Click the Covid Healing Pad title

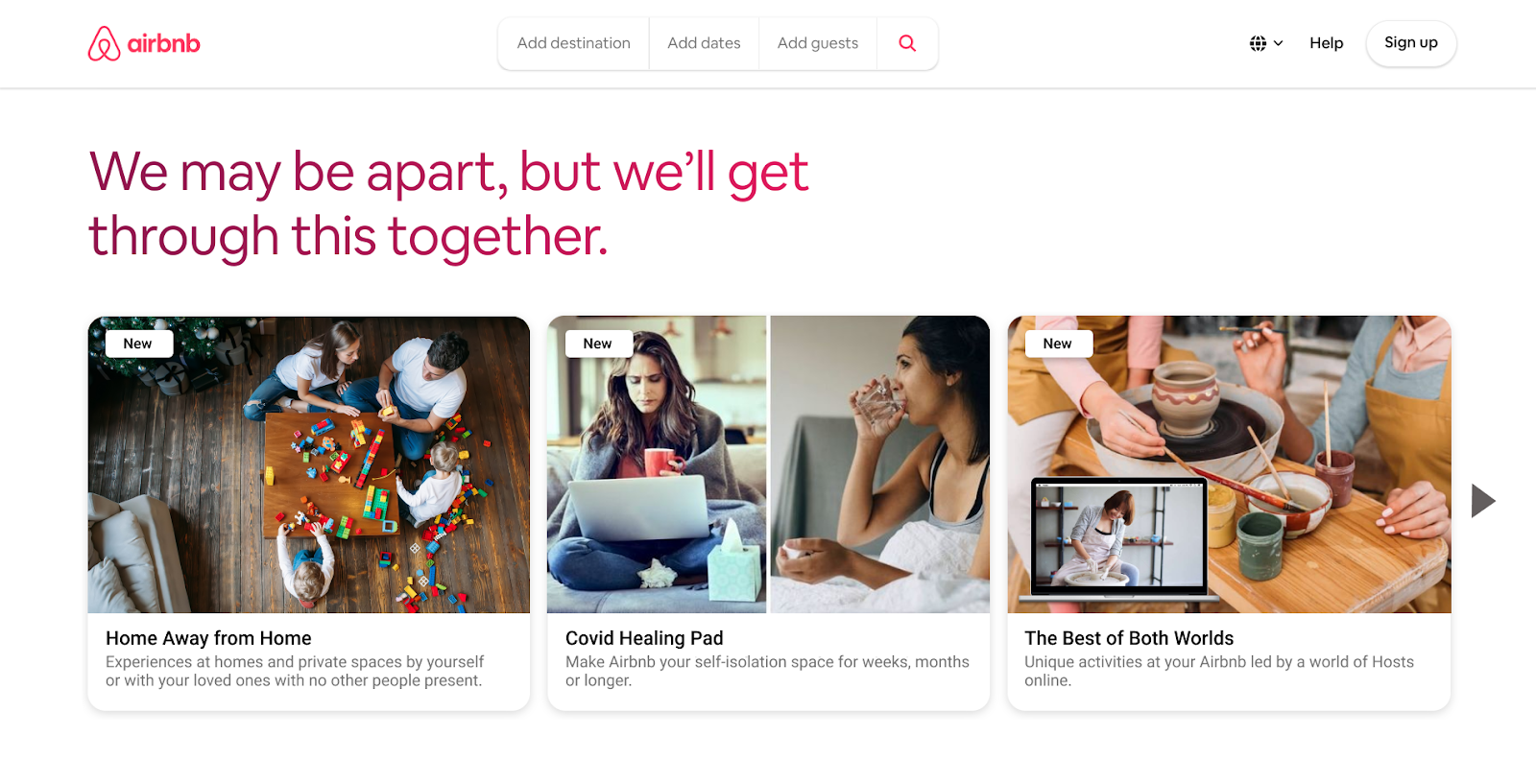tap(644, 638)
